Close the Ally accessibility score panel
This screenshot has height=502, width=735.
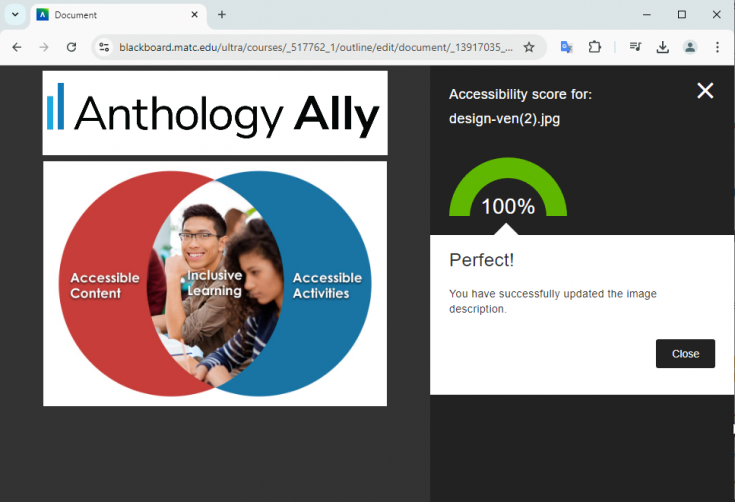705,90
